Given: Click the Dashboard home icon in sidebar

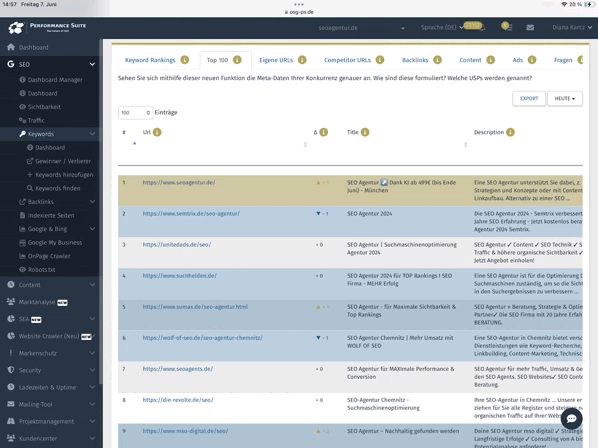Looking at the screenshot, I should coord(11,47).
